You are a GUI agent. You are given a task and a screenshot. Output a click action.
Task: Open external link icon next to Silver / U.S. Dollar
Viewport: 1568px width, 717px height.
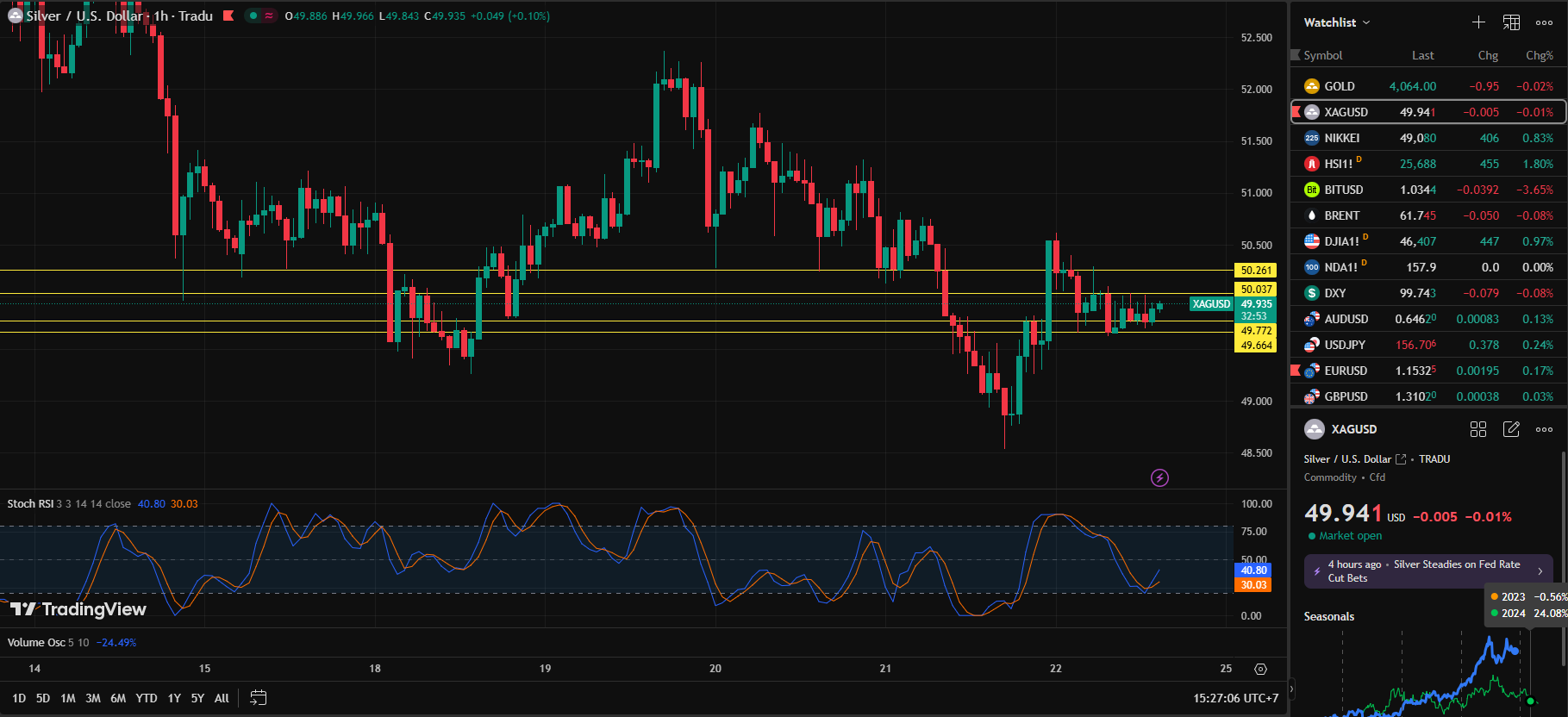pyautogui.click(x=1401, y=459)
